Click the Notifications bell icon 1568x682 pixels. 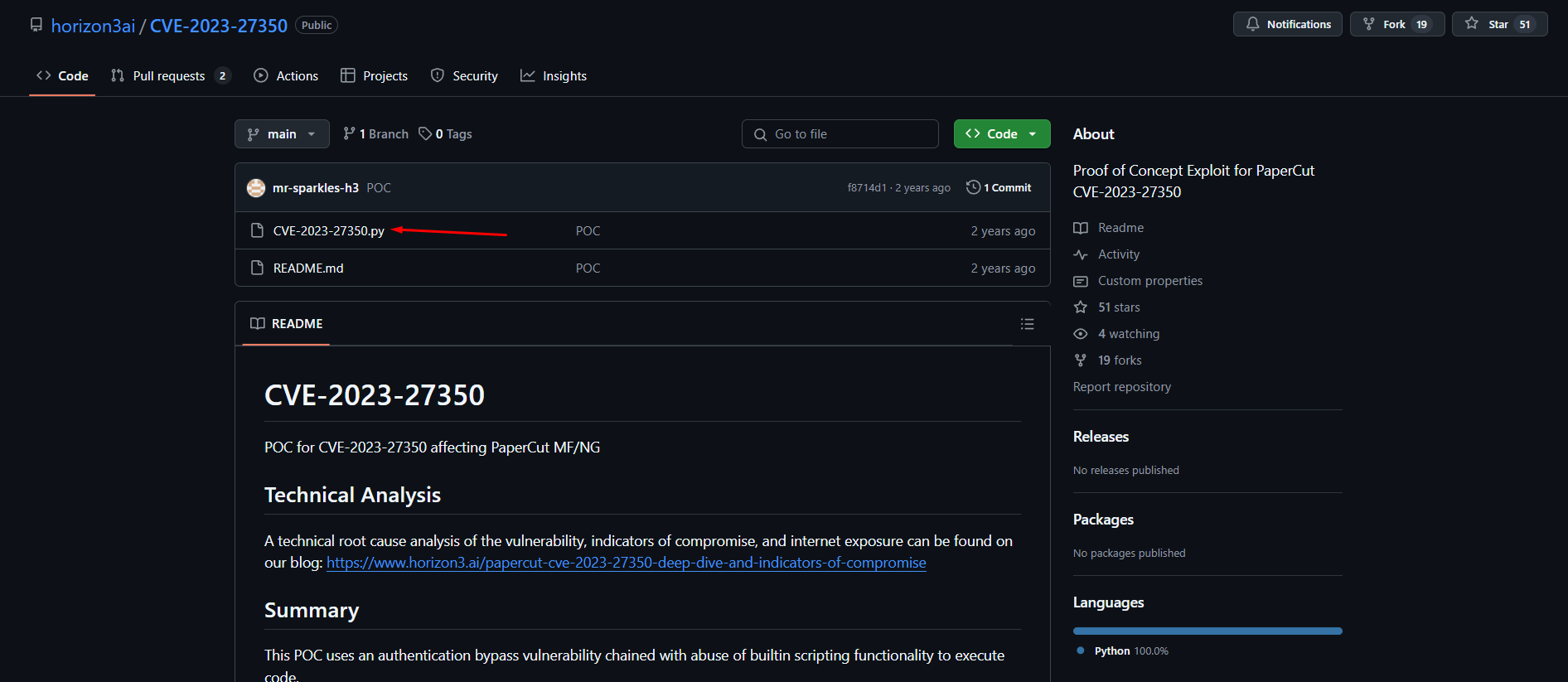coord(1252,24)
